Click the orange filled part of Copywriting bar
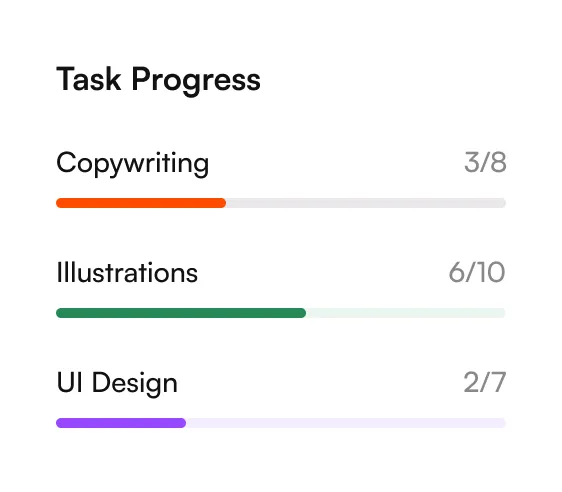 coord(141,203)
